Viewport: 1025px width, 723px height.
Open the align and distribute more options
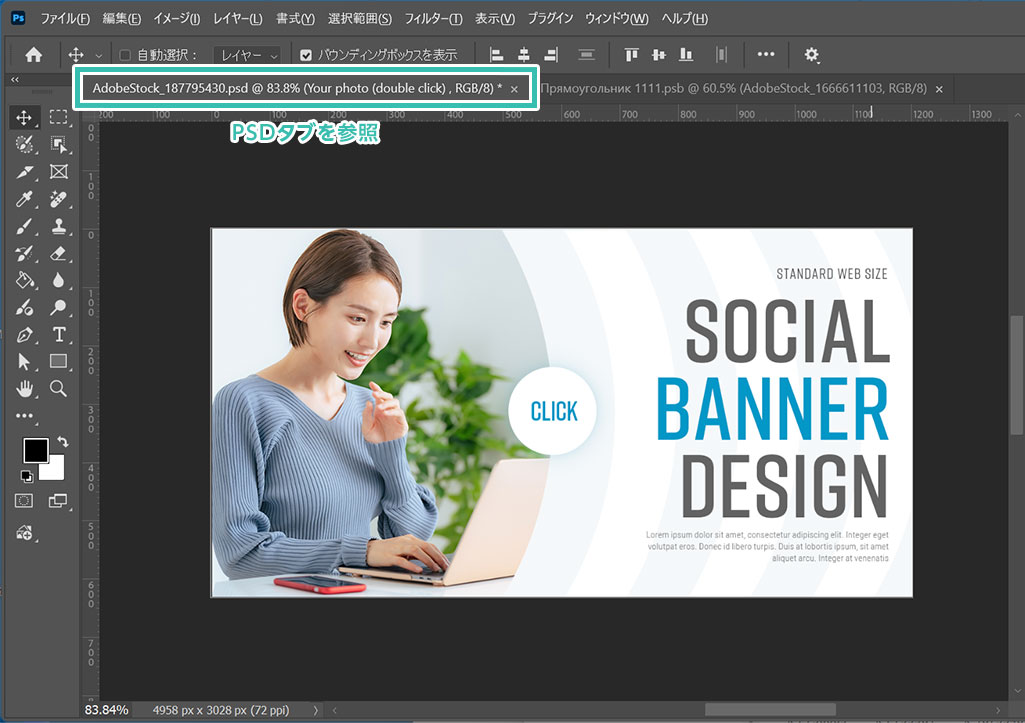[765, 54]
